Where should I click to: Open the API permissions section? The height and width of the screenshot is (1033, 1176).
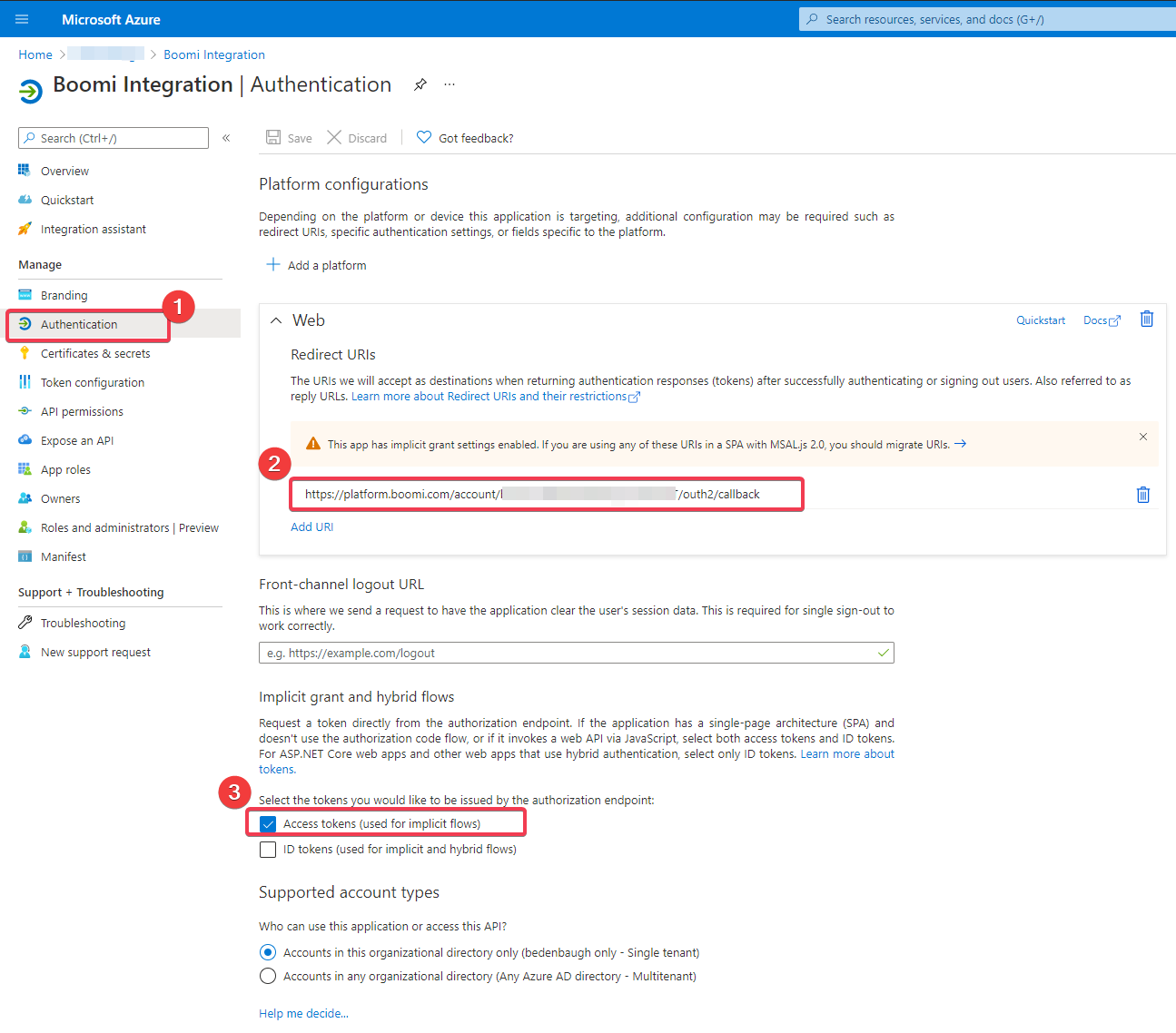[82, 411]
